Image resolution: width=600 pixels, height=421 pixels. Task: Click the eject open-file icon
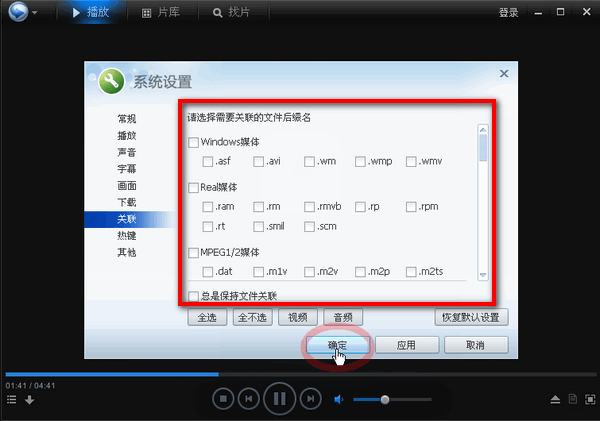(555, 400)
